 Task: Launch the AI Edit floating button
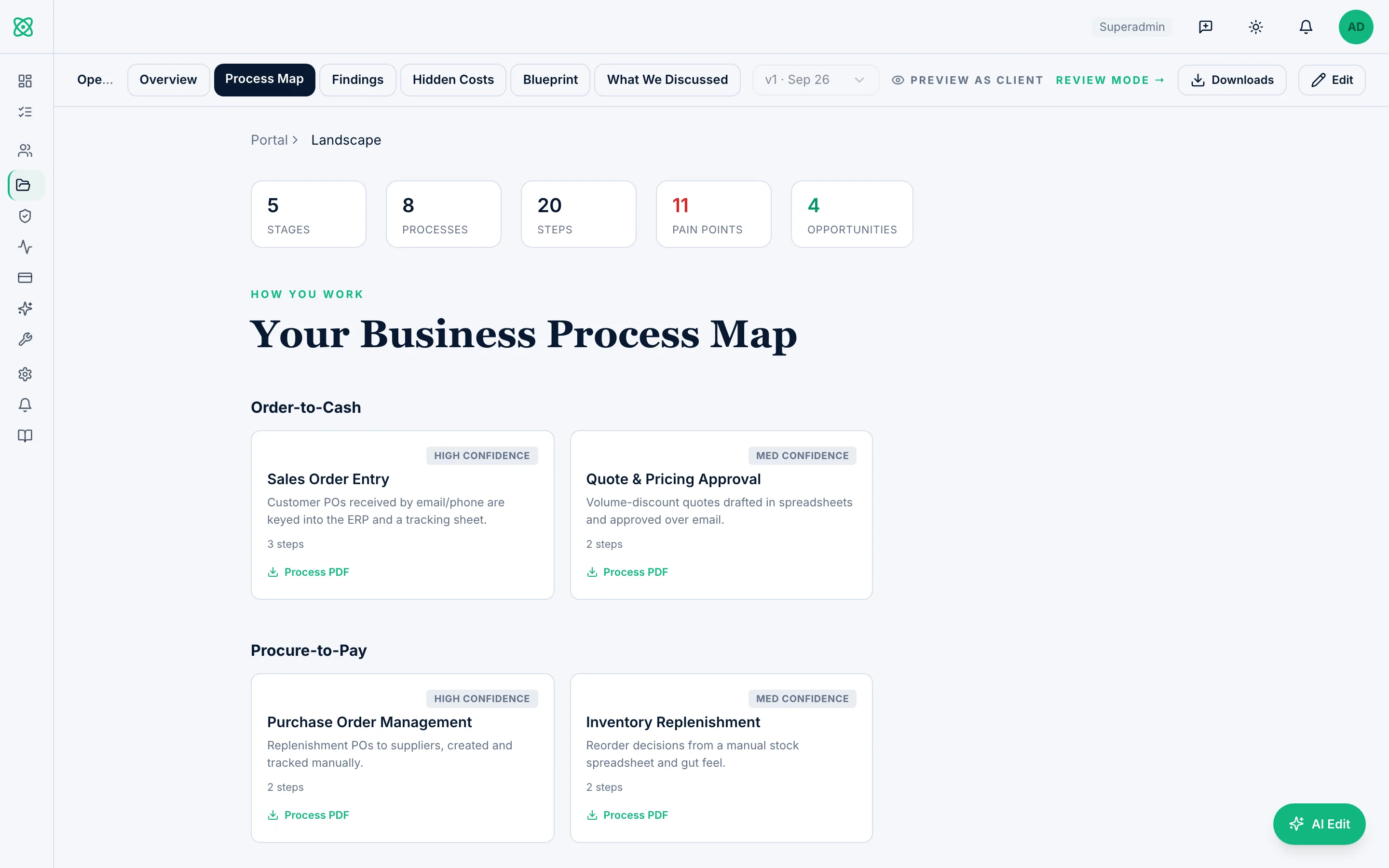[1319, 824]
